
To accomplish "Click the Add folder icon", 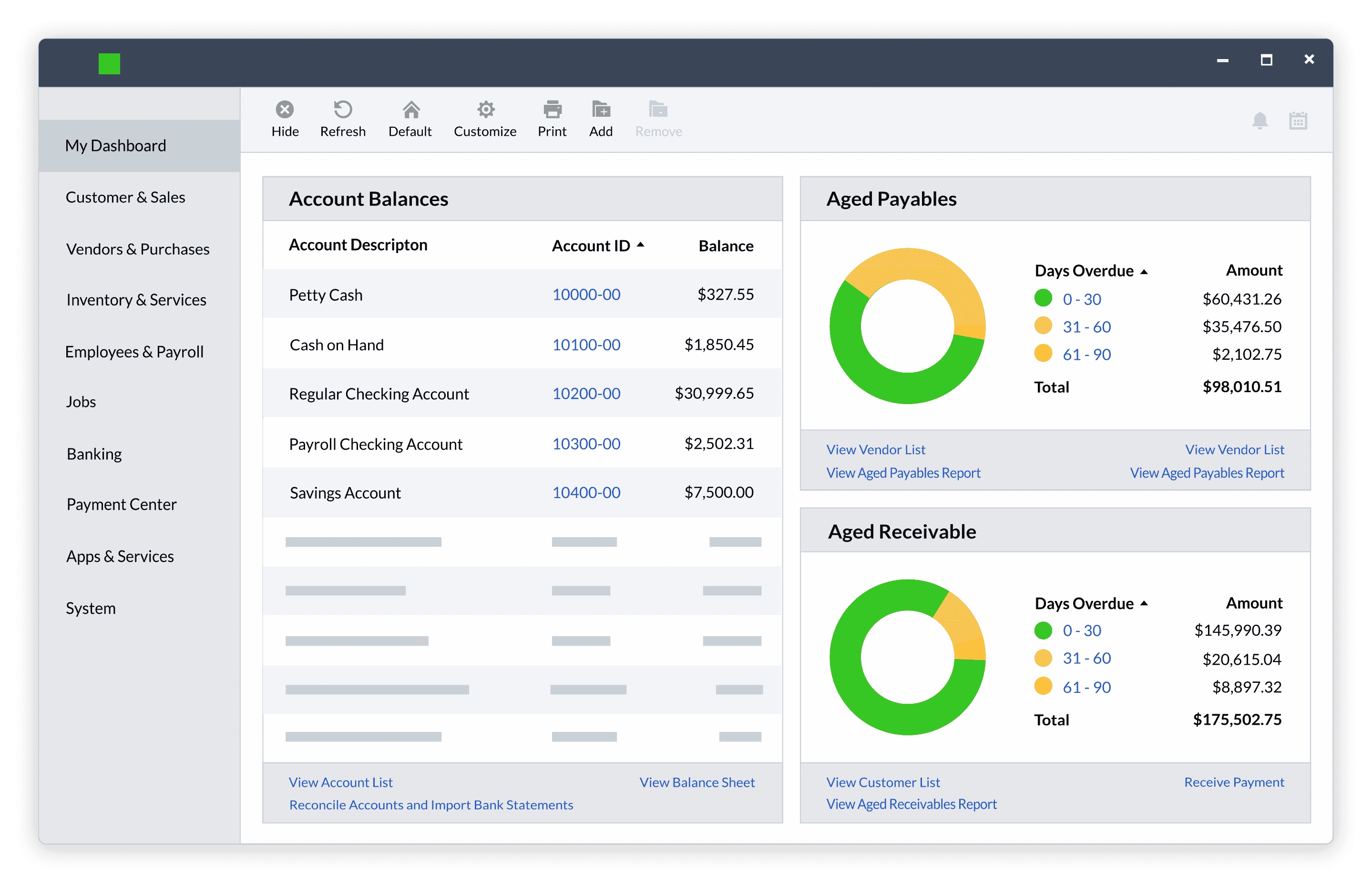I will pyautogui.click(x=601, y=110).
